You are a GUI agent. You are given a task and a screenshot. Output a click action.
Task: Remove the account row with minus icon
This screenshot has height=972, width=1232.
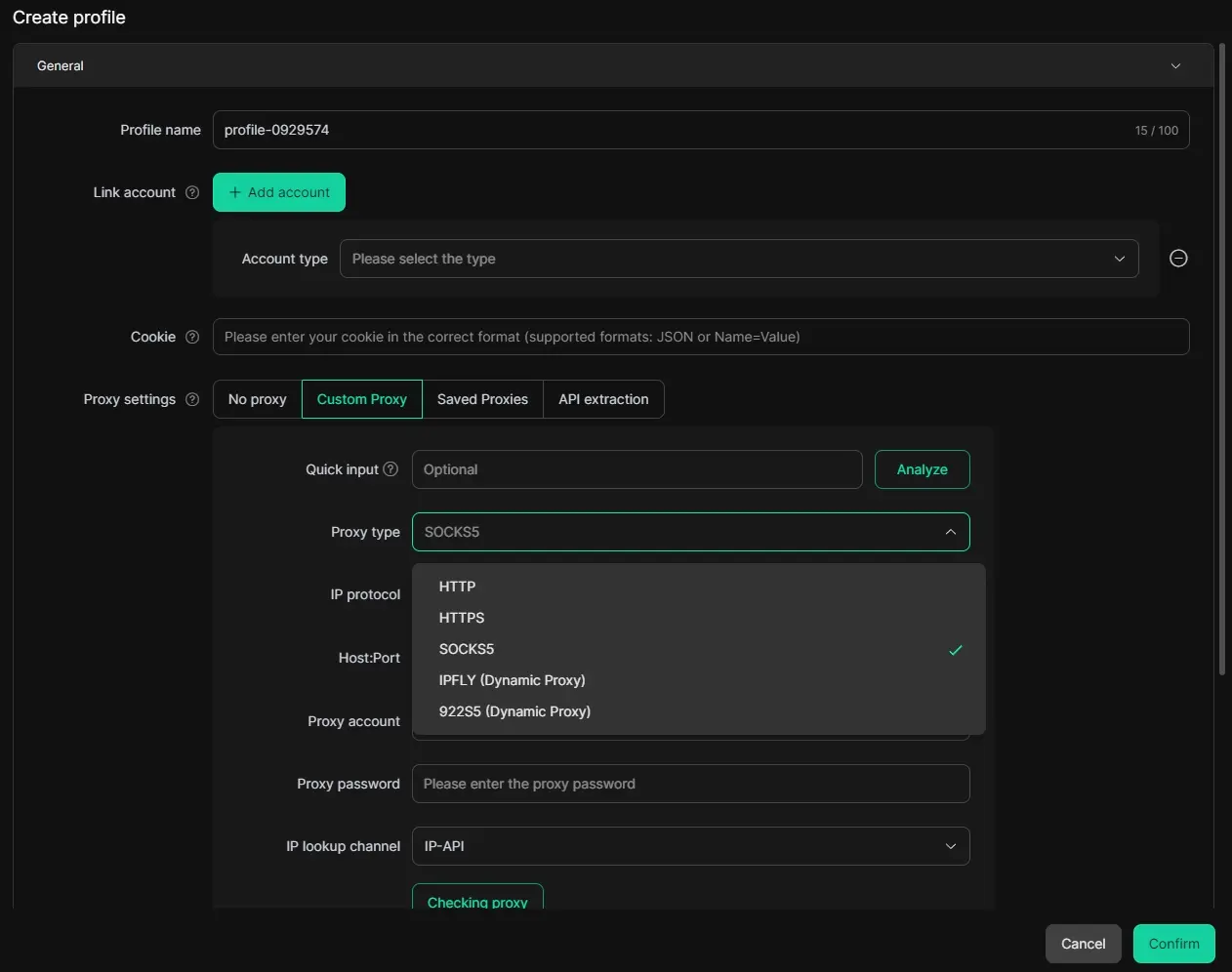coord(1178,259)
